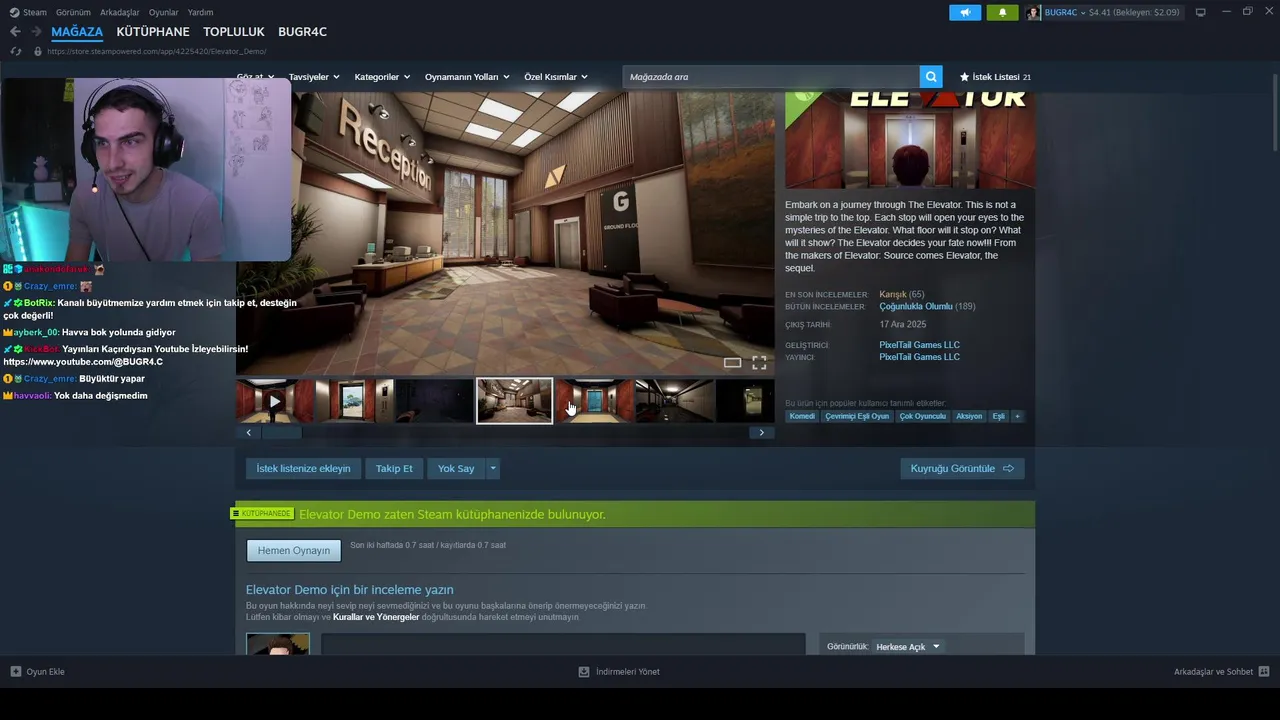Click the Oyun Ekle plus icon
1280x720 pixels.
[x=15, y=672]
